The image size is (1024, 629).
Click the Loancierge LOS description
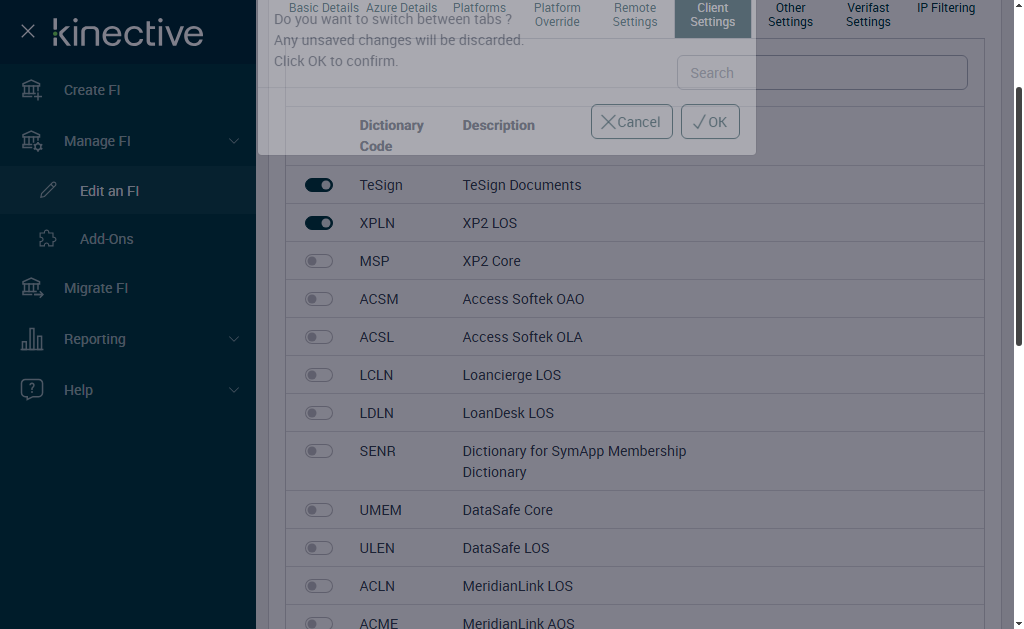tap(511, 375)
